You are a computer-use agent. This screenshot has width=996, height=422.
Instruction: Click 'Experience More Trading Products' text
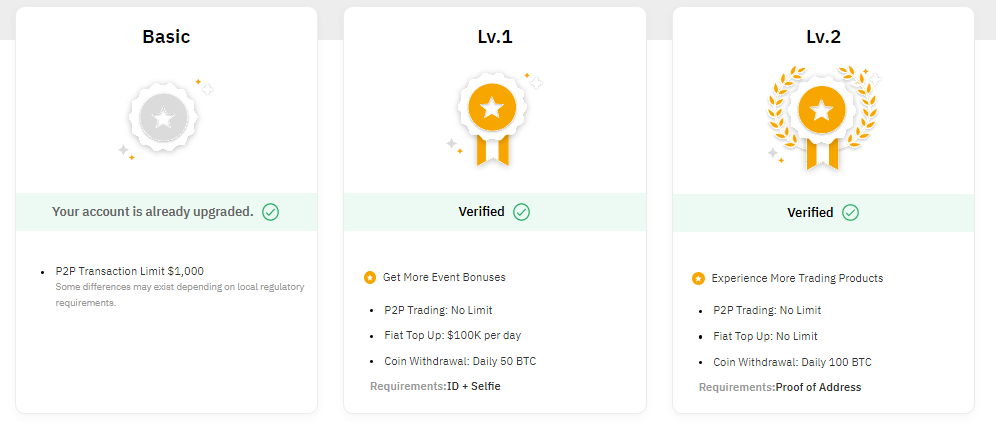coord(797,278)
